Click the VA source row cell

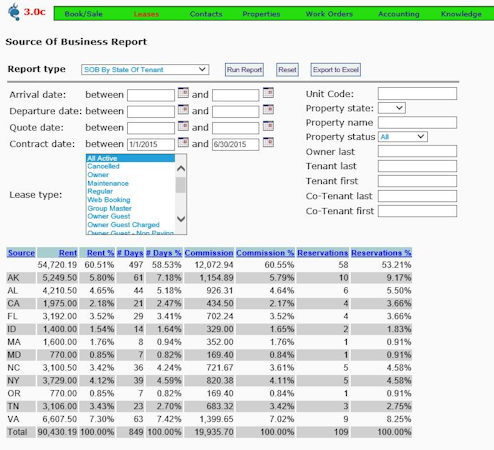click(x=21, y=419)
